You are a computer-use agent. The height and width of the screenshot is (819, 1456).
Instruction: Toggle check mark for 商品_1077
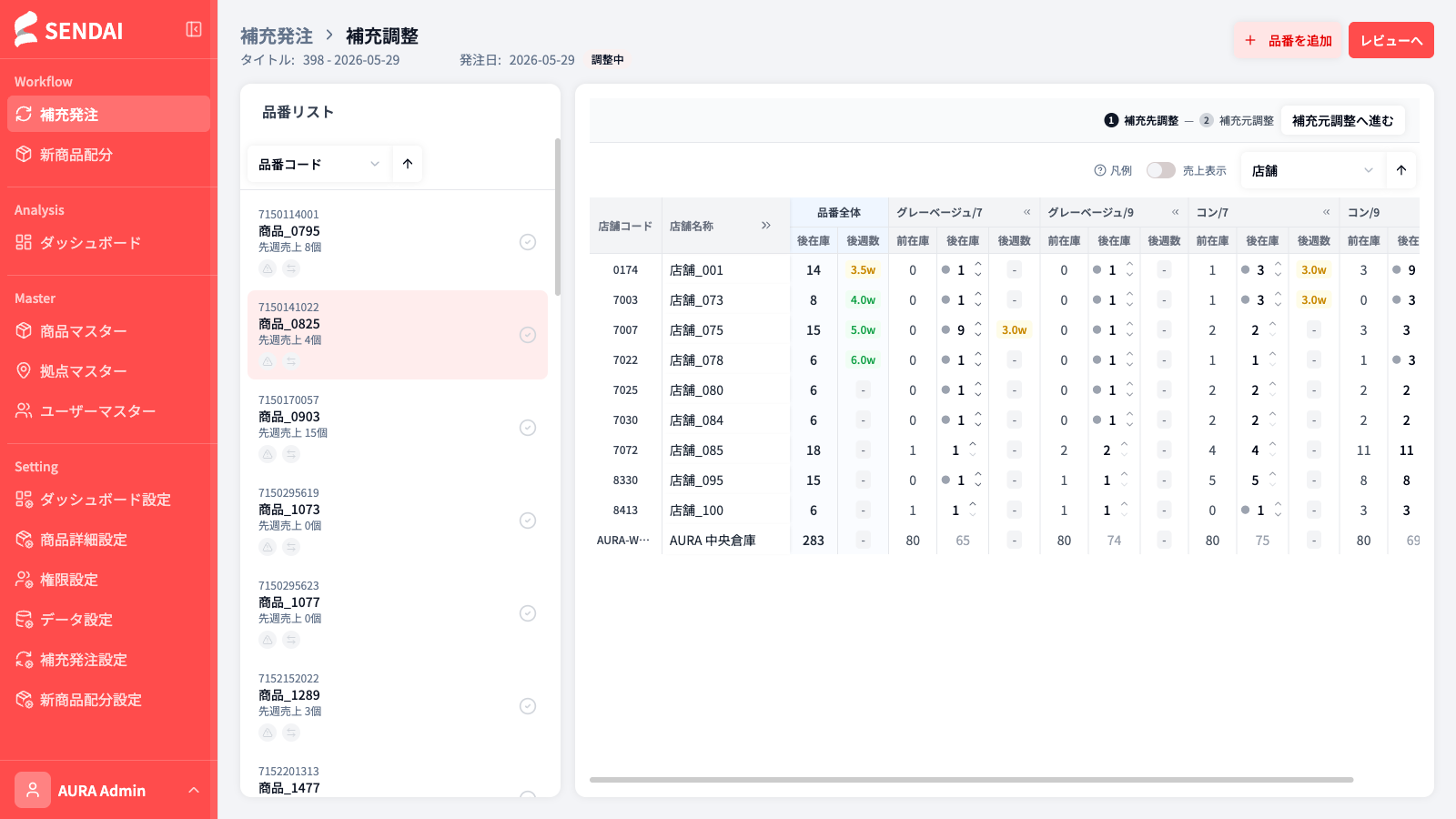point(528,613)
